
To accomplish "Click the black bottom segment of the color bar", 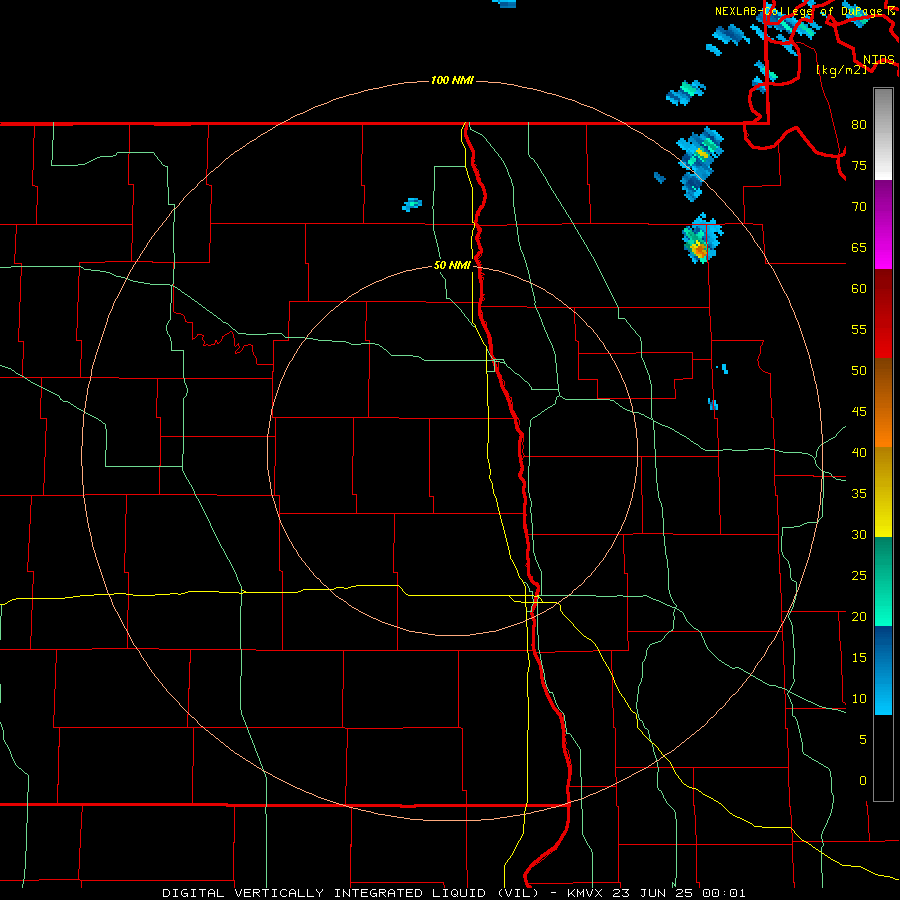I will tap(883, 758).
